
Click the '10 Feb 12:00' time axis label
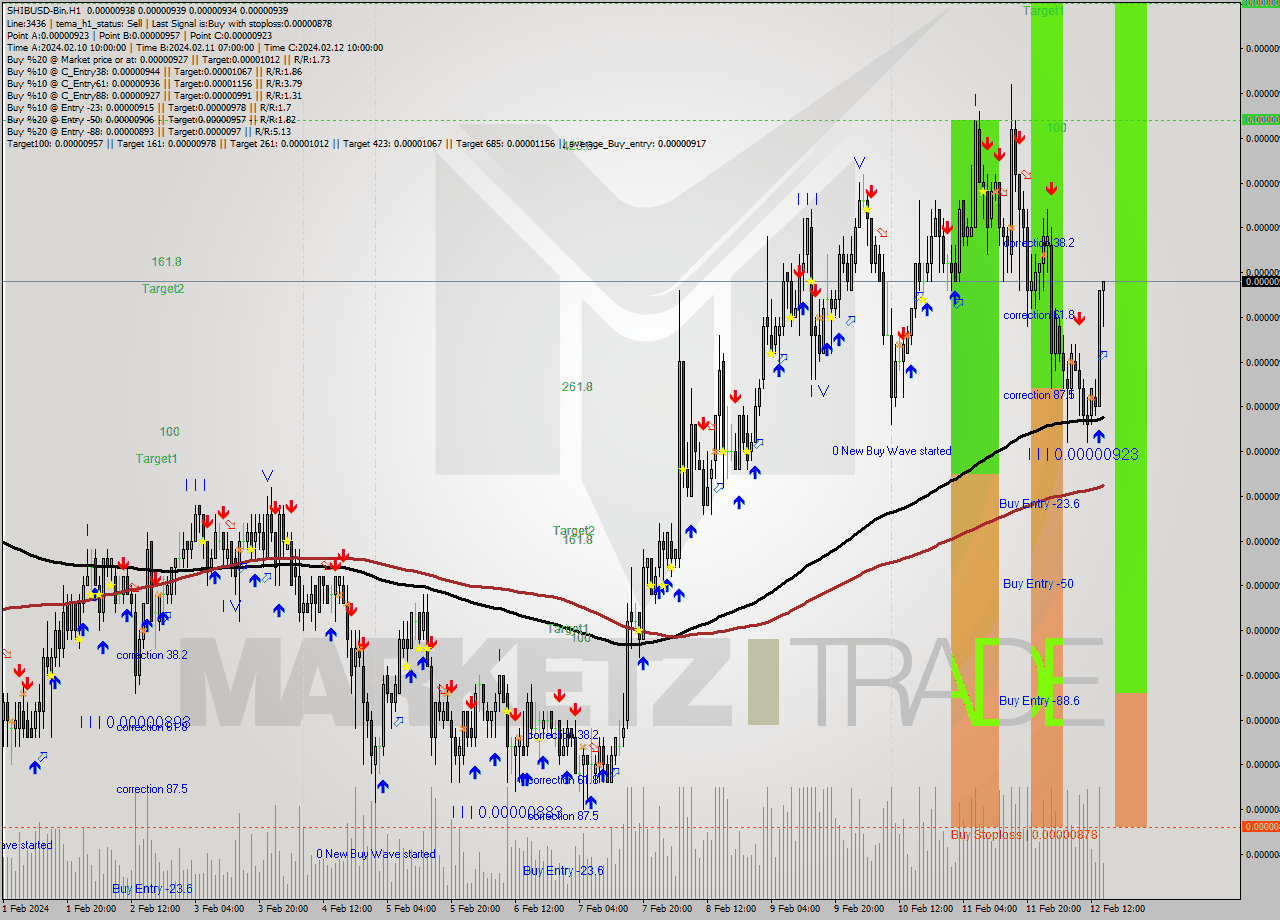[x=925, y=908]
